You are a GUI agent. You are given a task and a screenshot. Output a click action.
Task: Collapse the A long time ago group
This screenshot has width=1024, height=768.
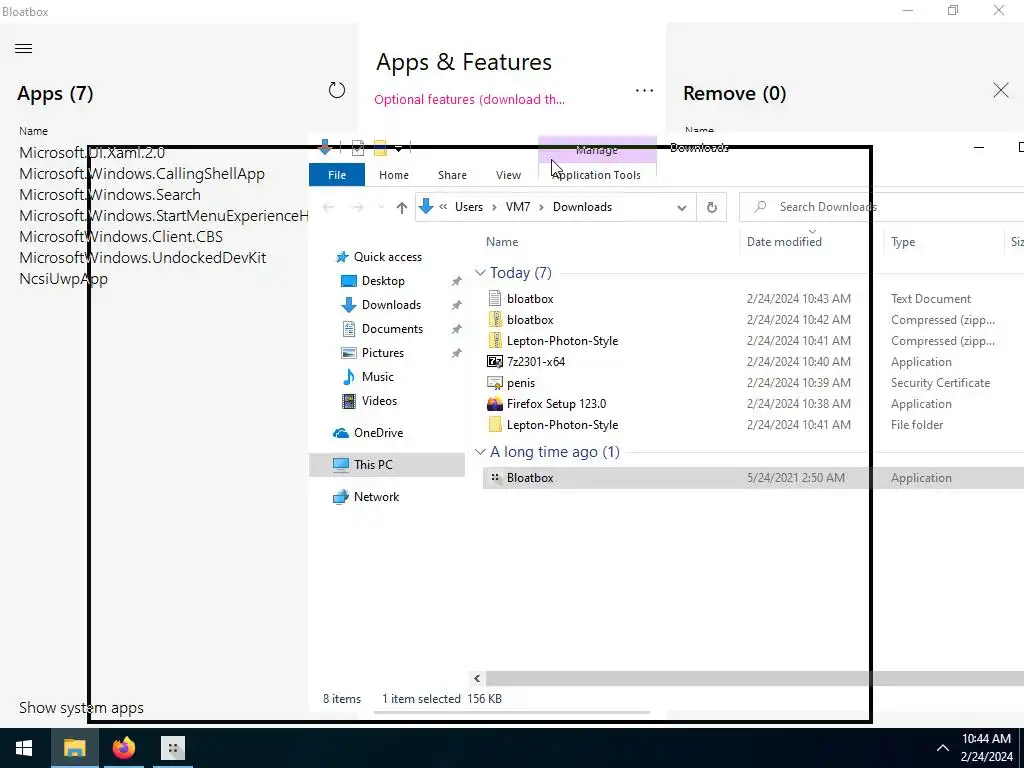pyautogui.click(x=480, y=452)
